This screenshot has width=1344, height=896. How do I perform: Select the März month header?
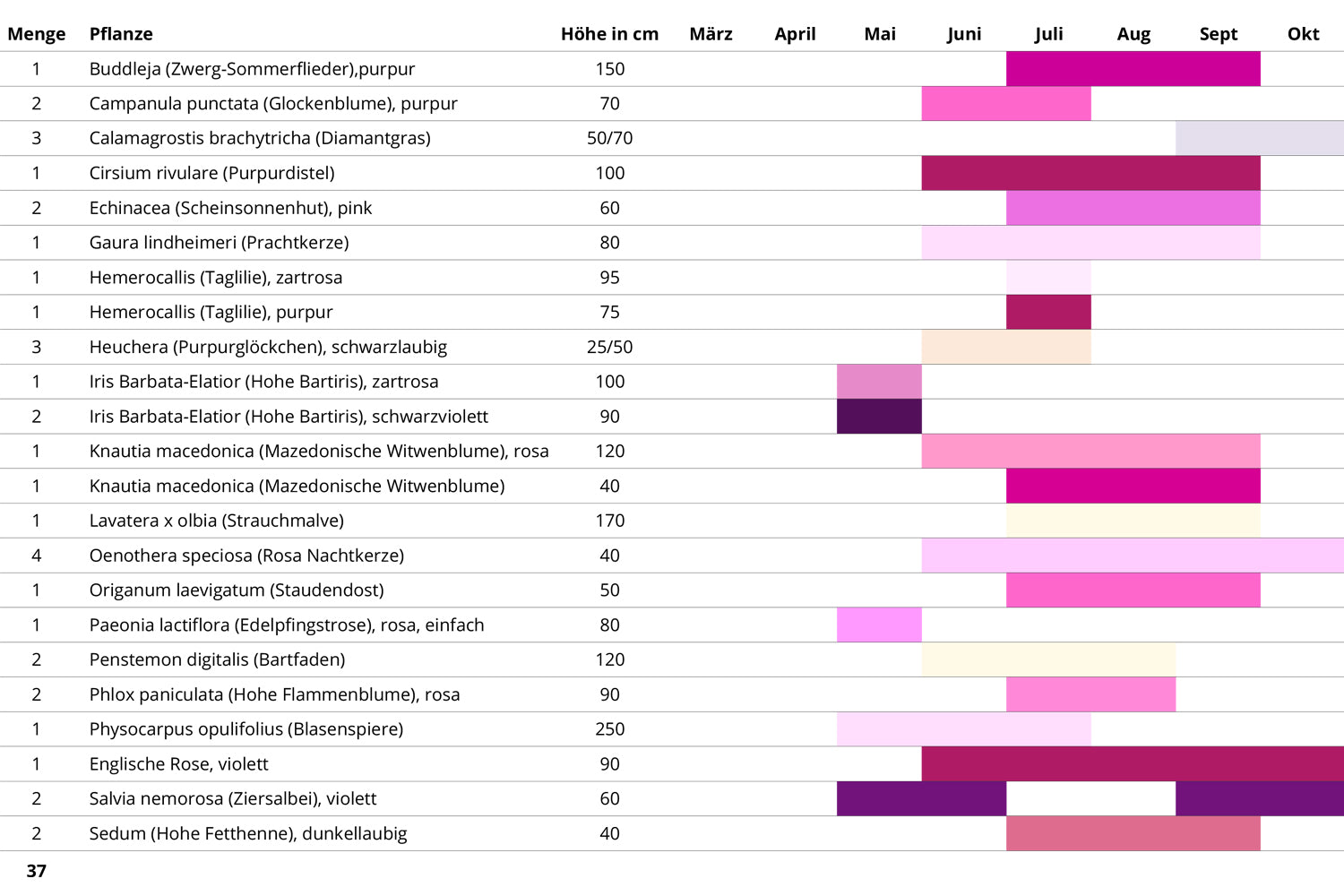pos(711,34)
